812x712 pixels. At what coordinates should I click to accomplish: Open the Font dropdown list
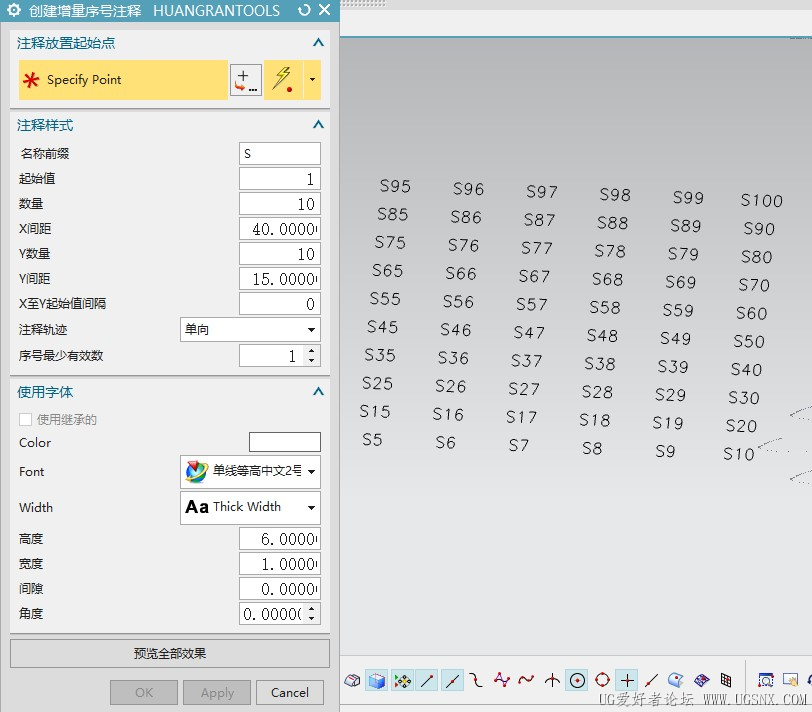[250, 471]
